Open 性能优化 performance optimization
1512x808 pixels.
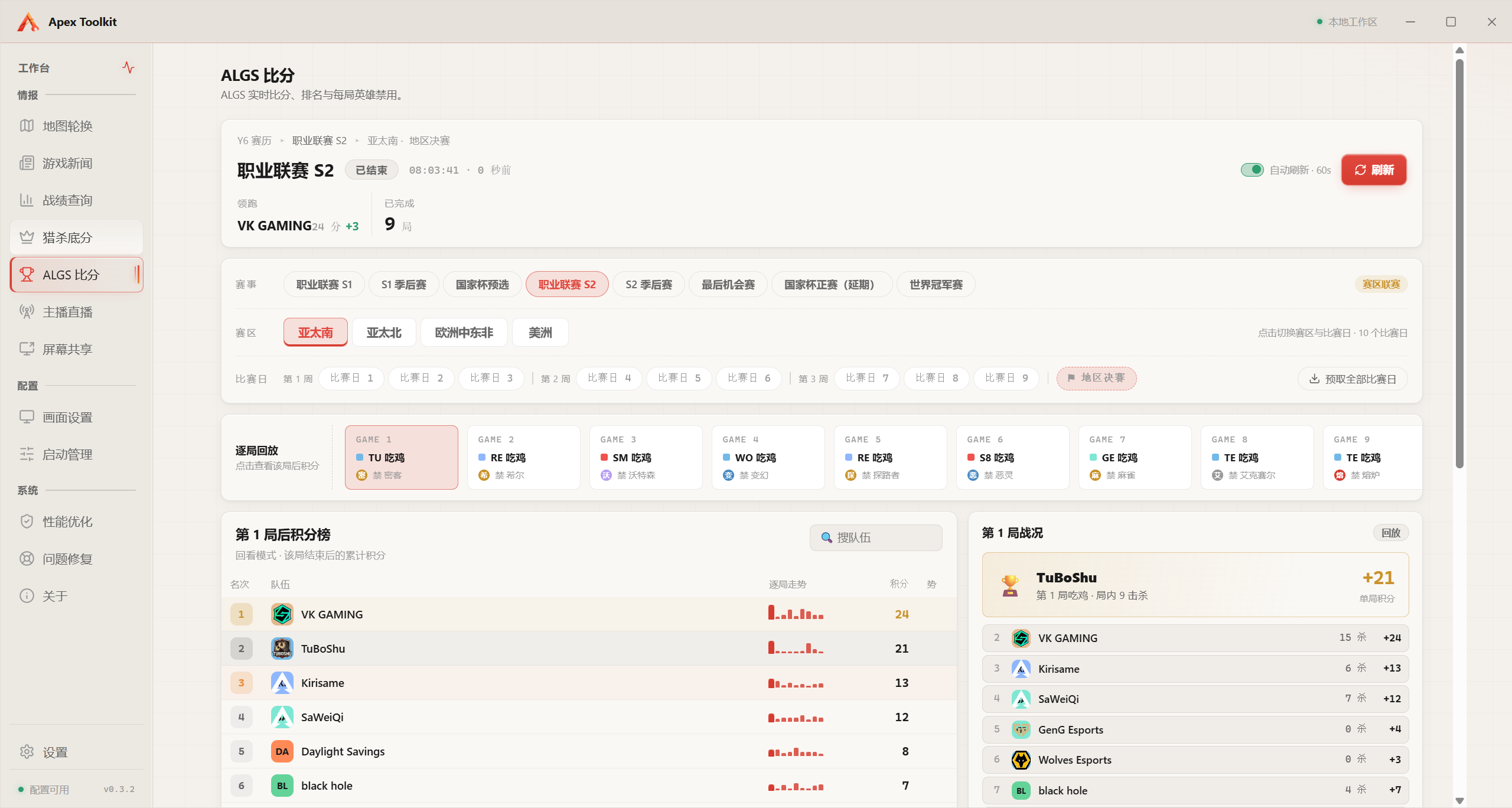tap(76, 522)
